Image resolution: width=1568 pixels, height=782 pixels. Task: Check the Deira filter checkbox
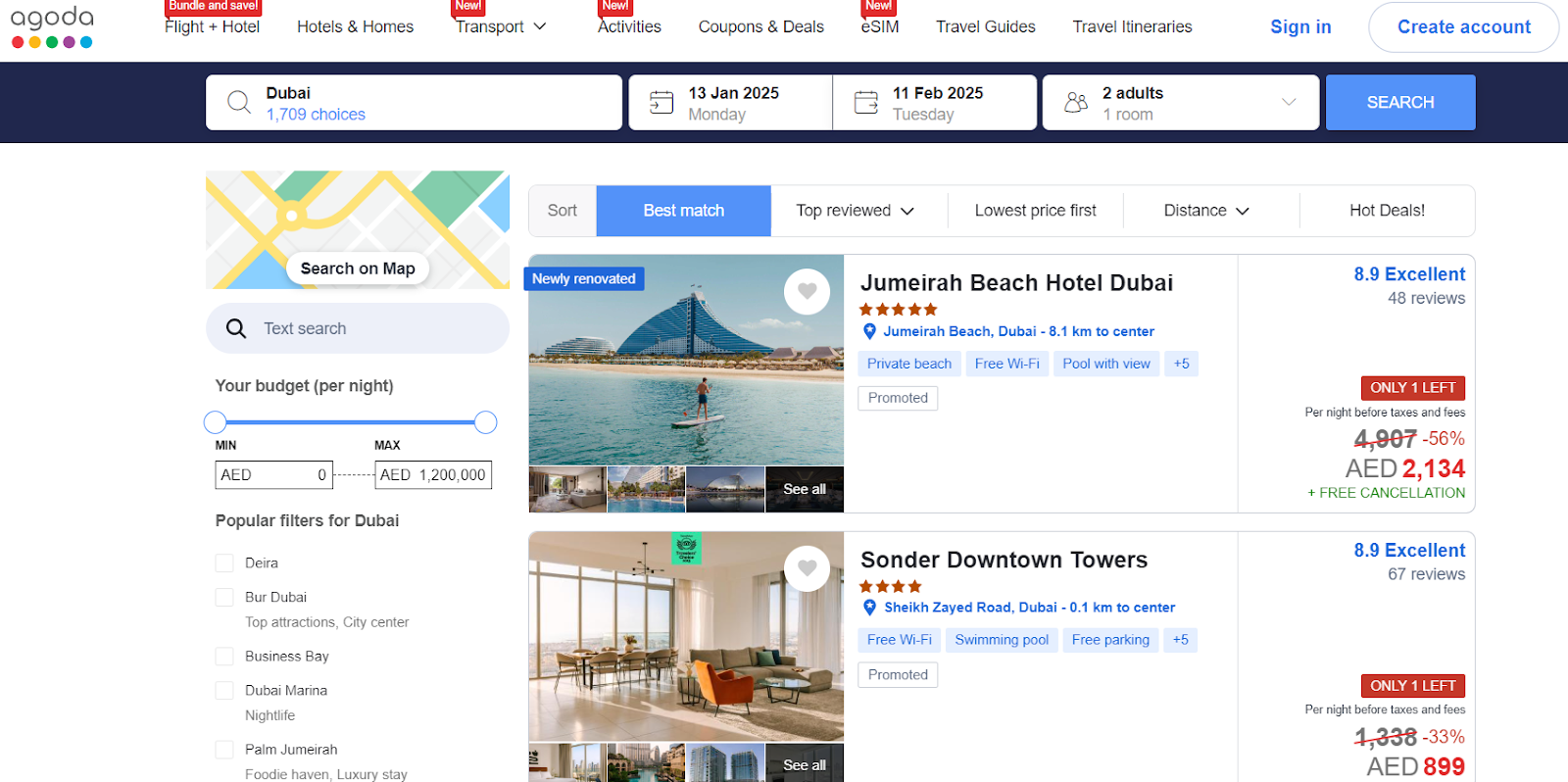coord(224,562)
